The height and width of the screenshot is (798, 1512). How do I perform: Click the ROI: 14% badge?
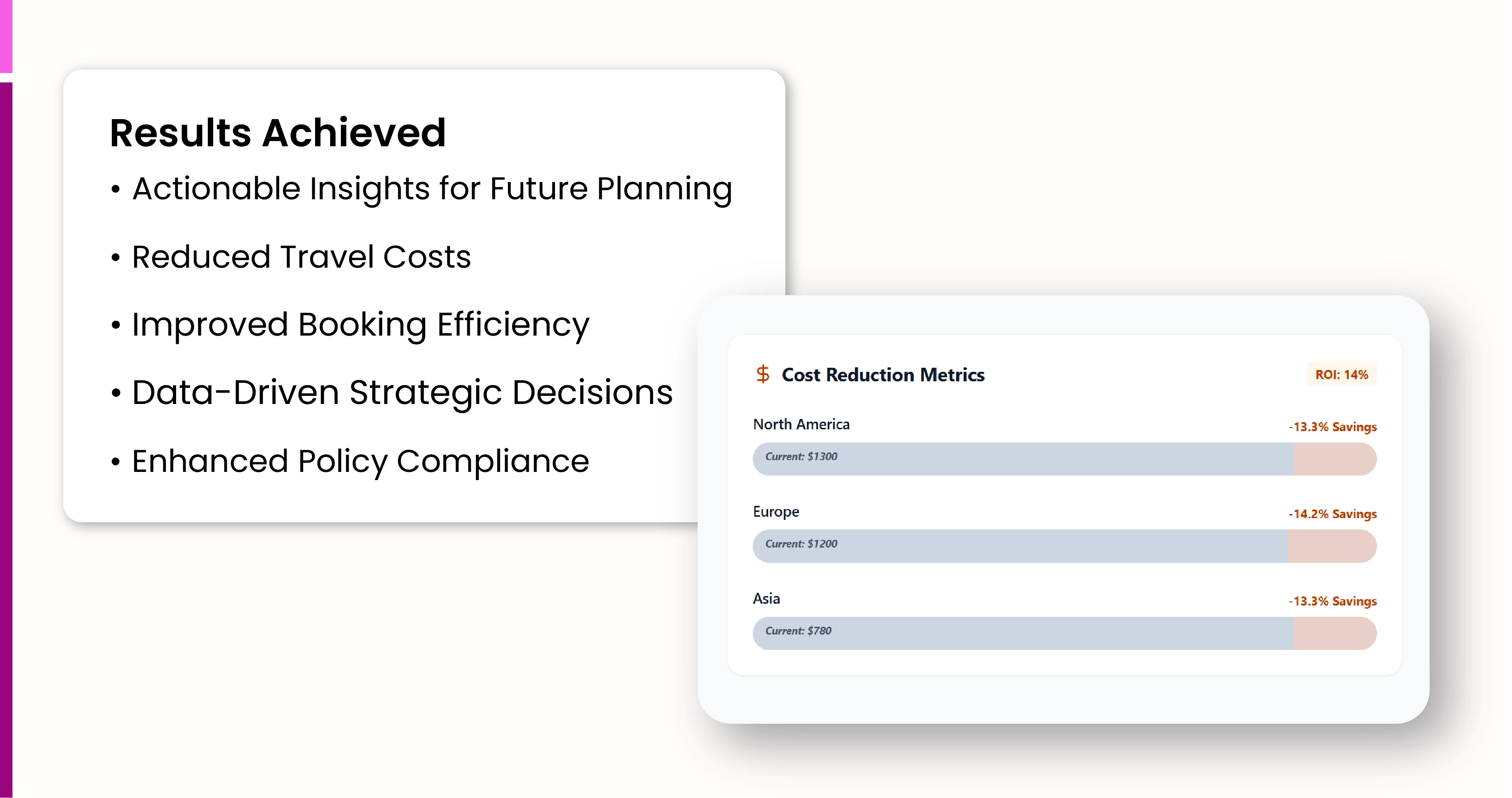click(x=1341, y=375)
